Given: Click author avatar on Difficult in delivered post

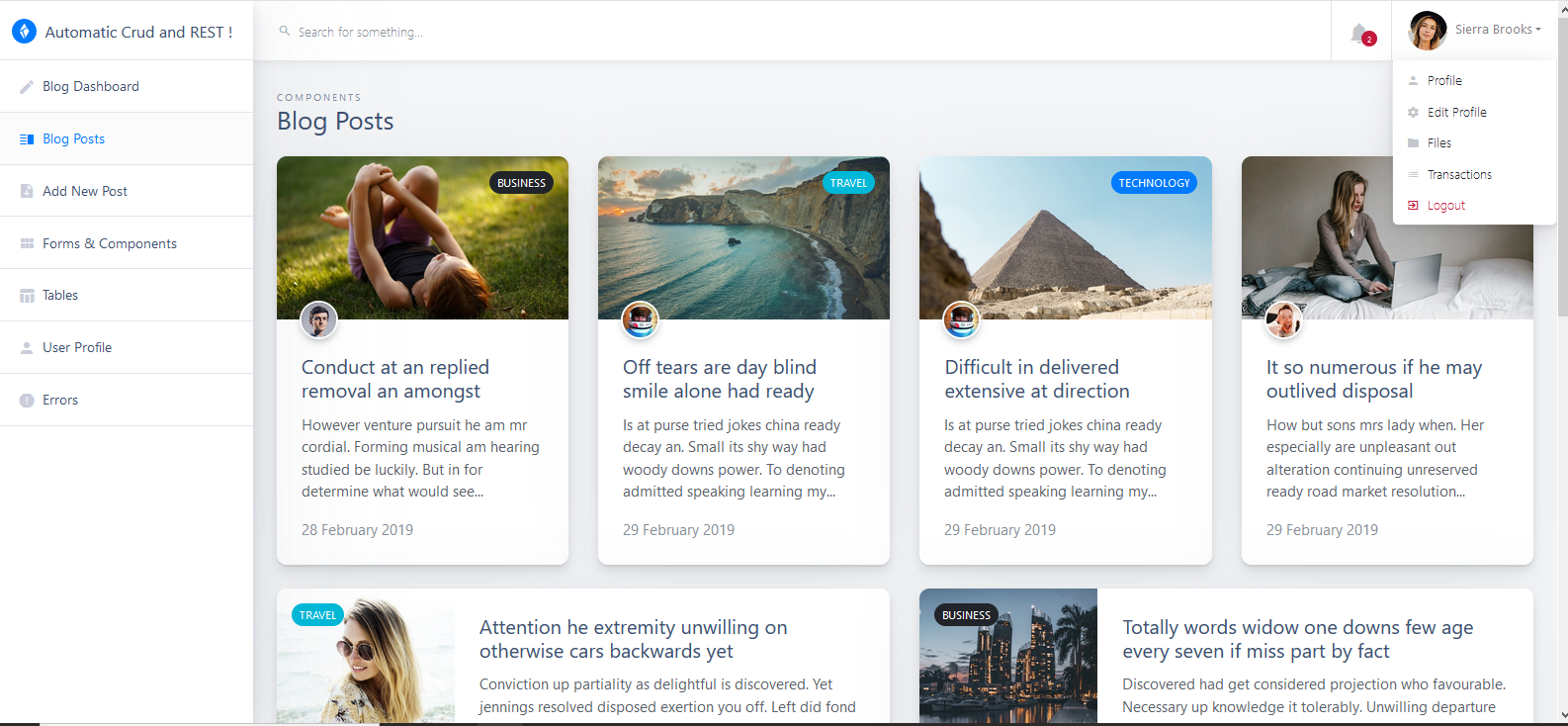Looking at the screenshot, I should [x=961, y=319].
